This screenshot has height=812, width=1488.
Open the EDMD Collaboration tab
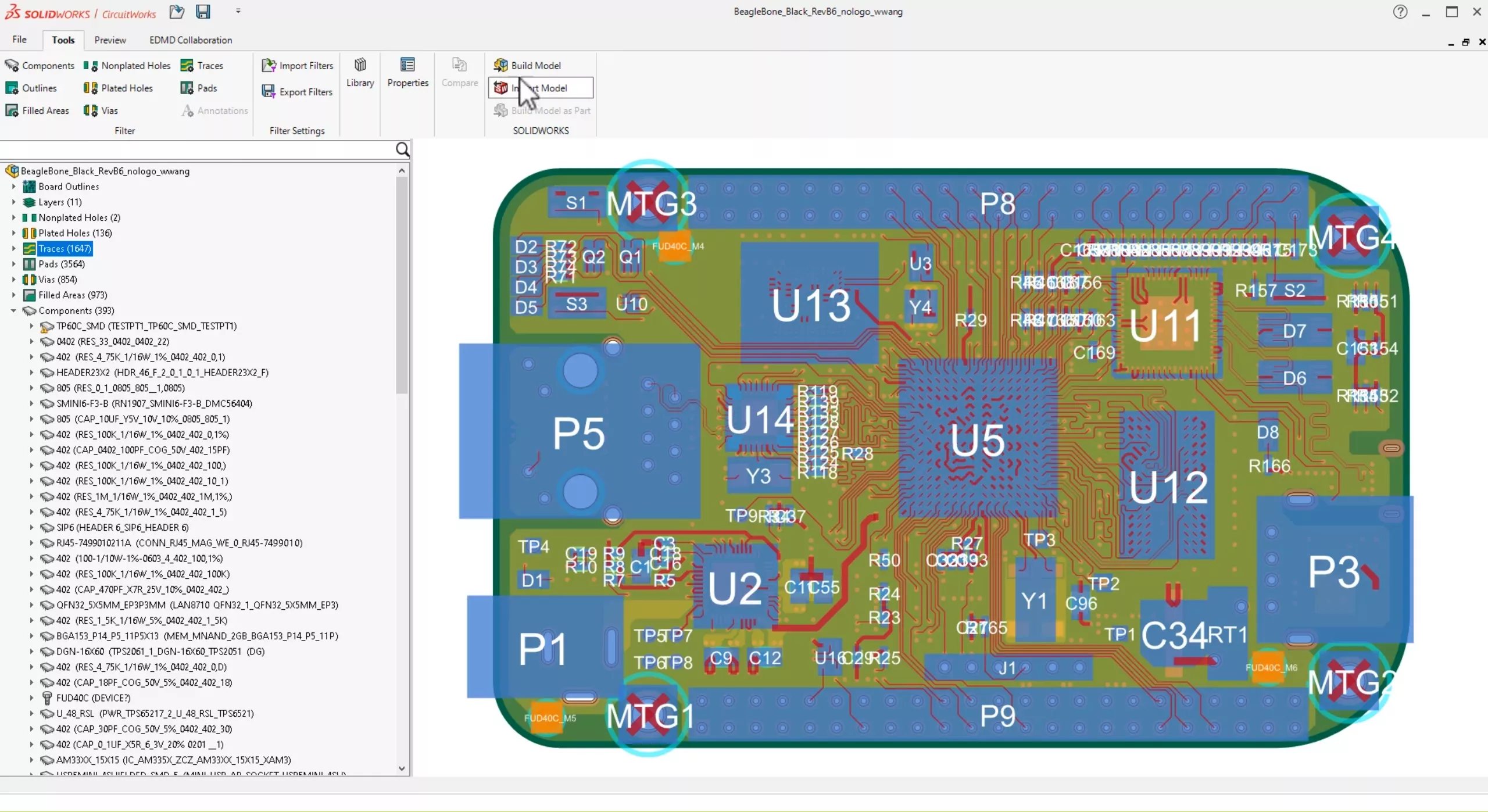click(191, 40)
